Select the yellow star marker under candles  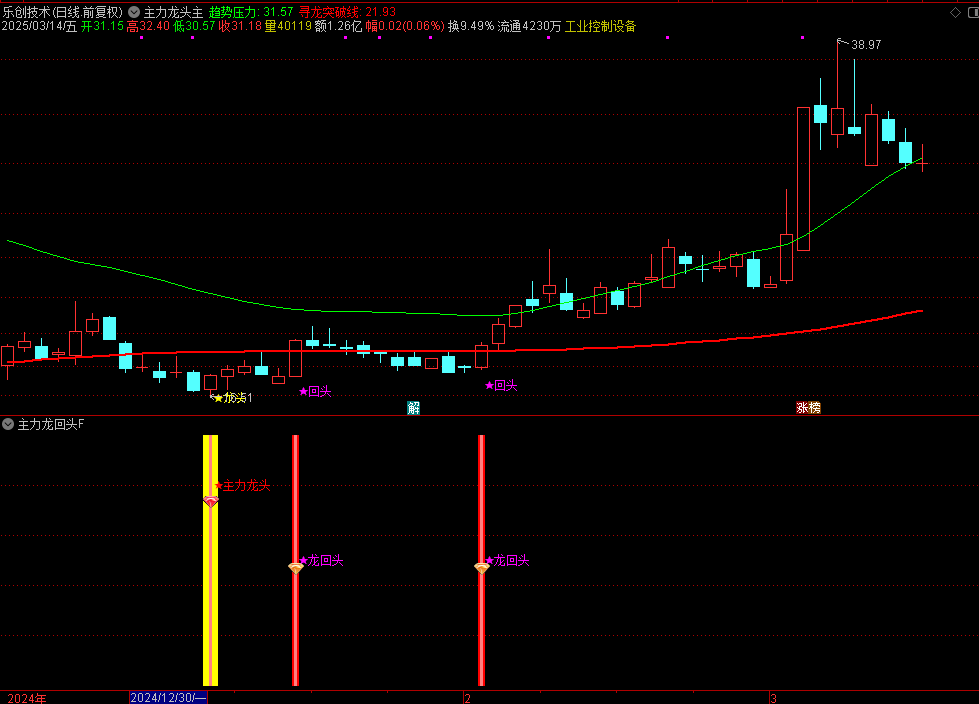[218, 398]
